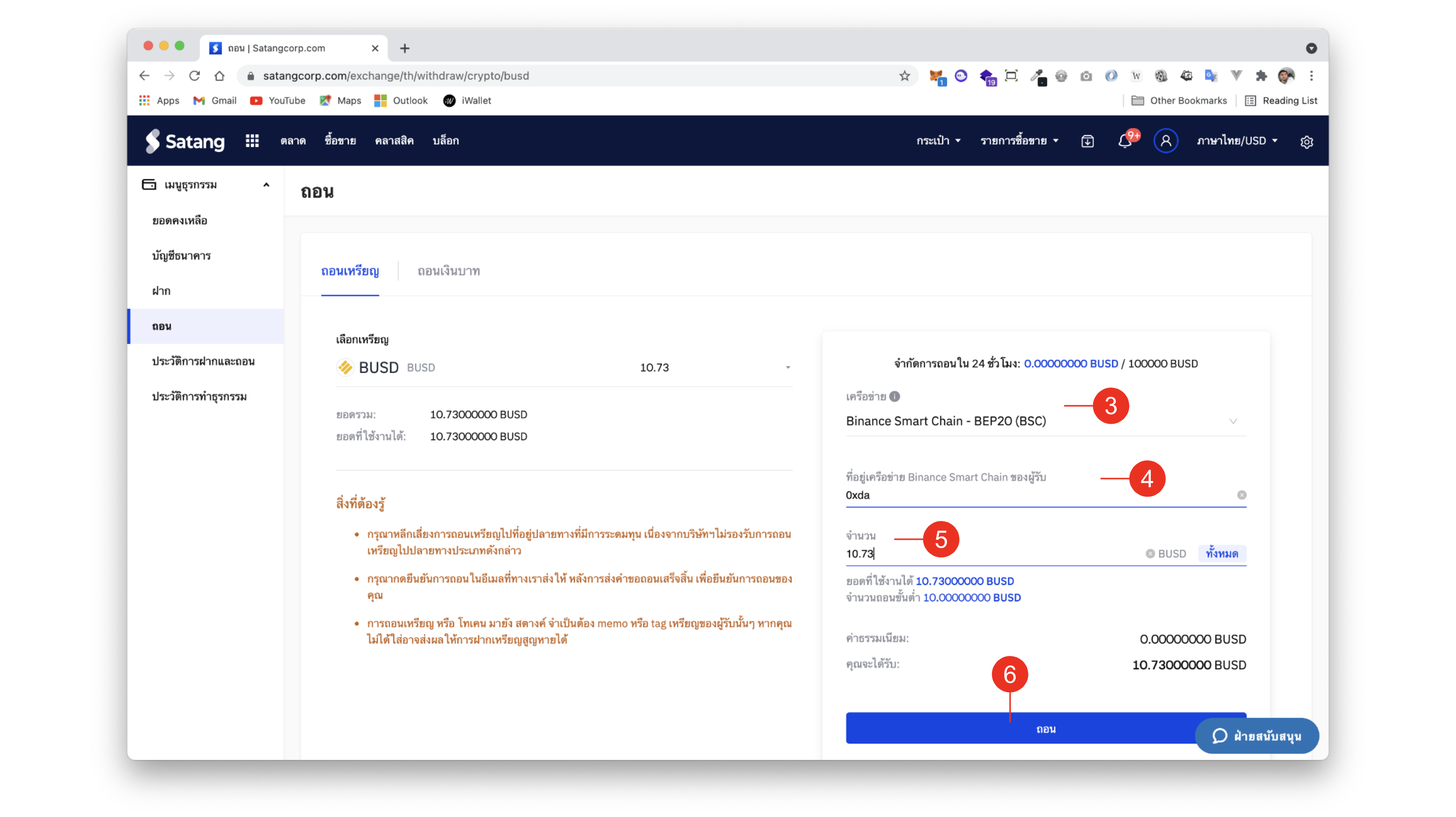The width and height of the screenshot is (1456, 817).
Task: Open a new browser tab
Action: [405, 49]
